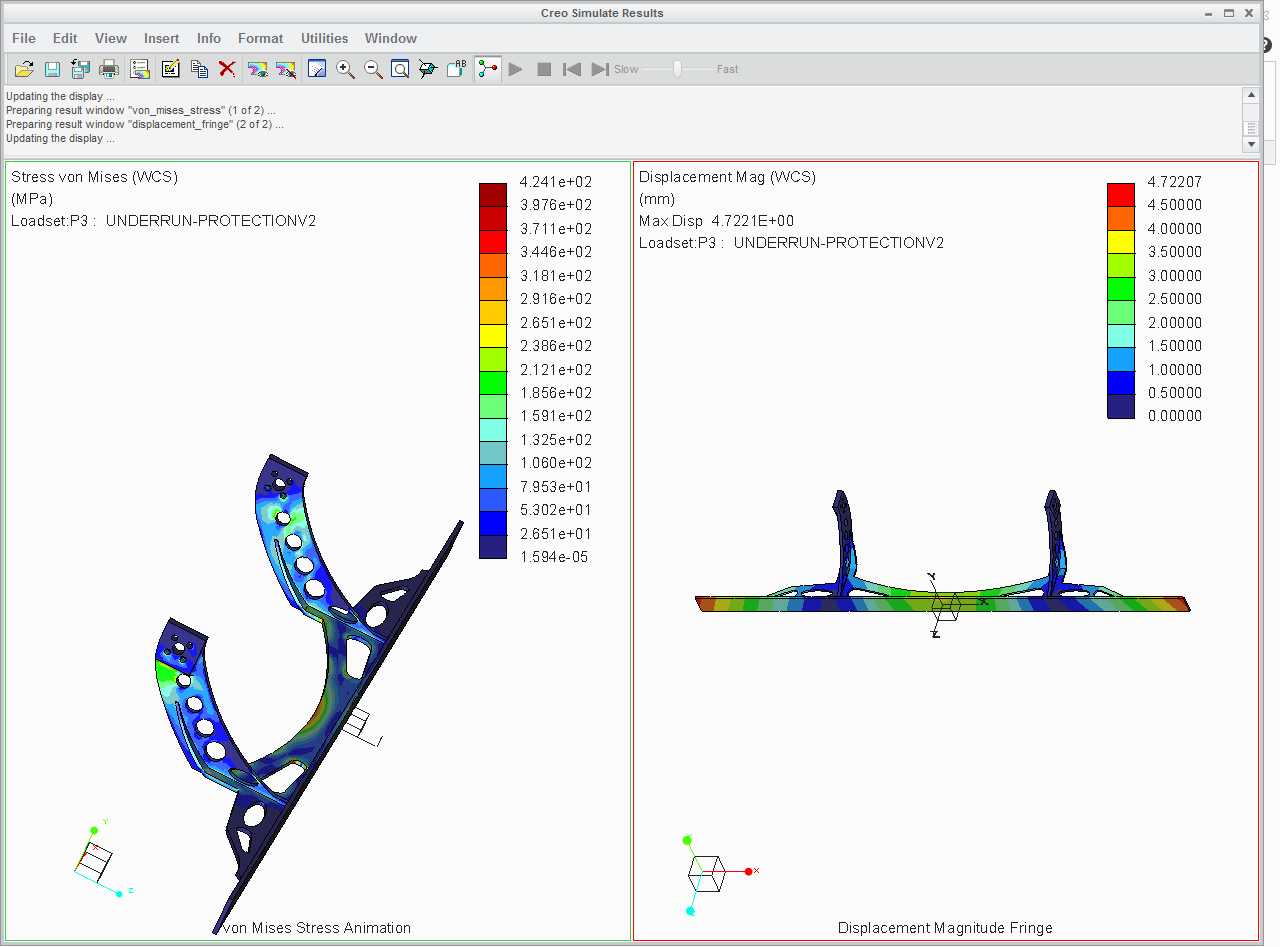Print the results window
This screenshot has width=1280, height=947.
click(x=109, y=69)
